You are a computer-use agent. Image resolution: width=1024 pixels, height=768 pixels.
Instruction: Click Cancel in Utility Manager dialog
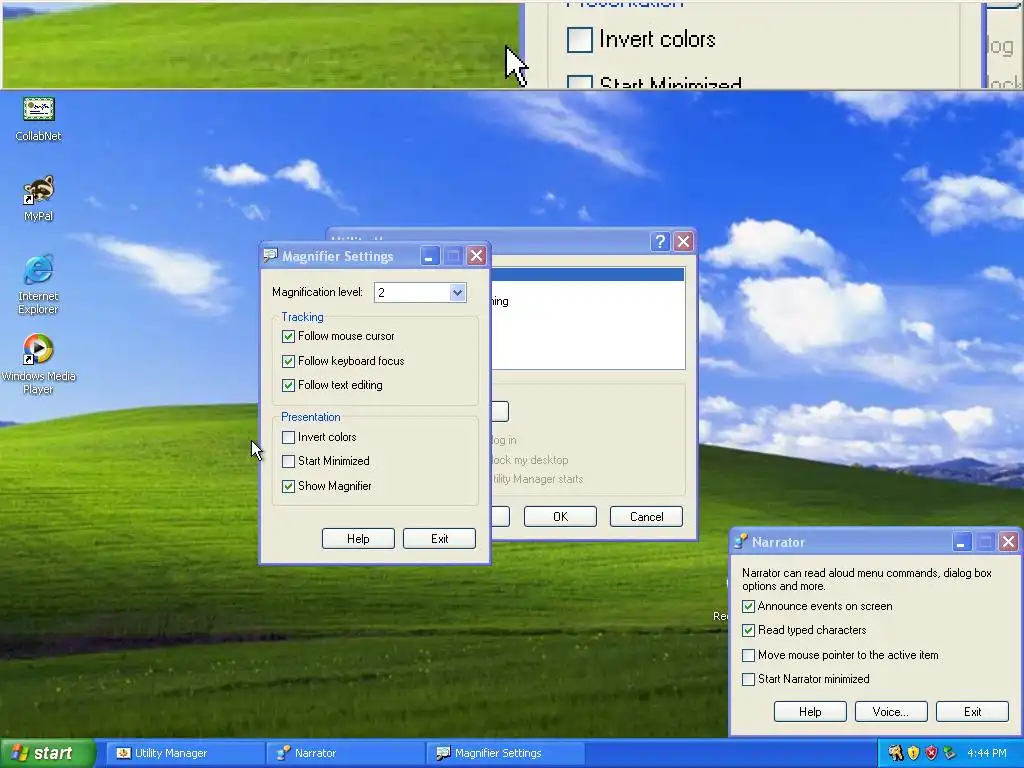(x=647, y=517)
